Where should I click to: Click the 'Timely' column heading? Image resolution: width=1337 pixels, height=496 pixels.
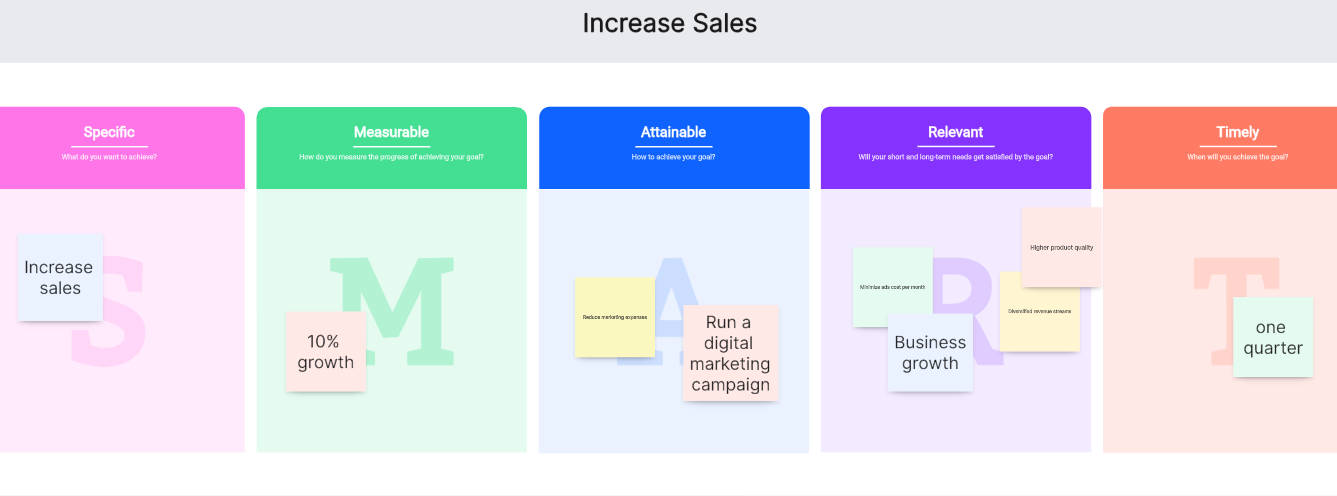[1237, 132]
